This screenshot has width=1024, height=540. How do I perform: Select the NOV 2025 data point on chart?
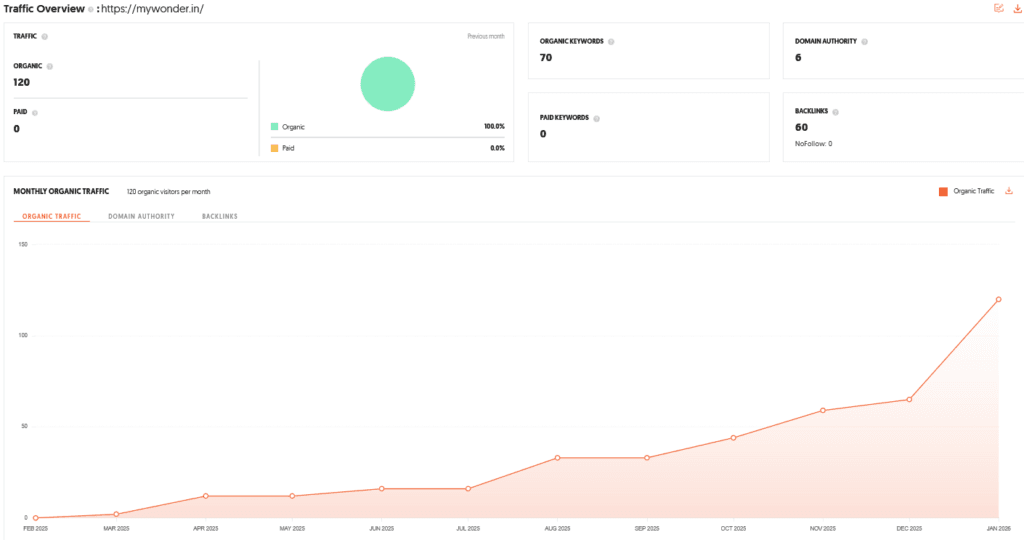click(823, 411)
